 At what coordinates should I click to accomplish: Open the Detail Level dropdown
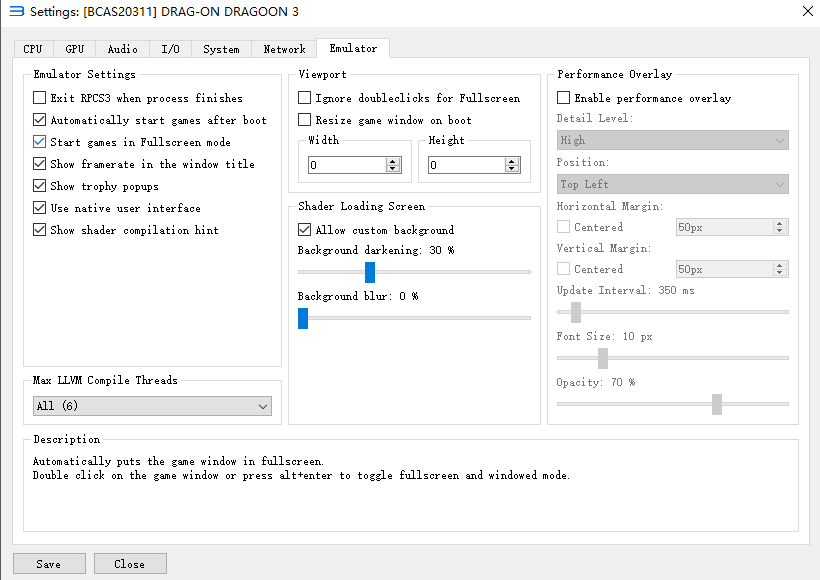click(673, 140)
